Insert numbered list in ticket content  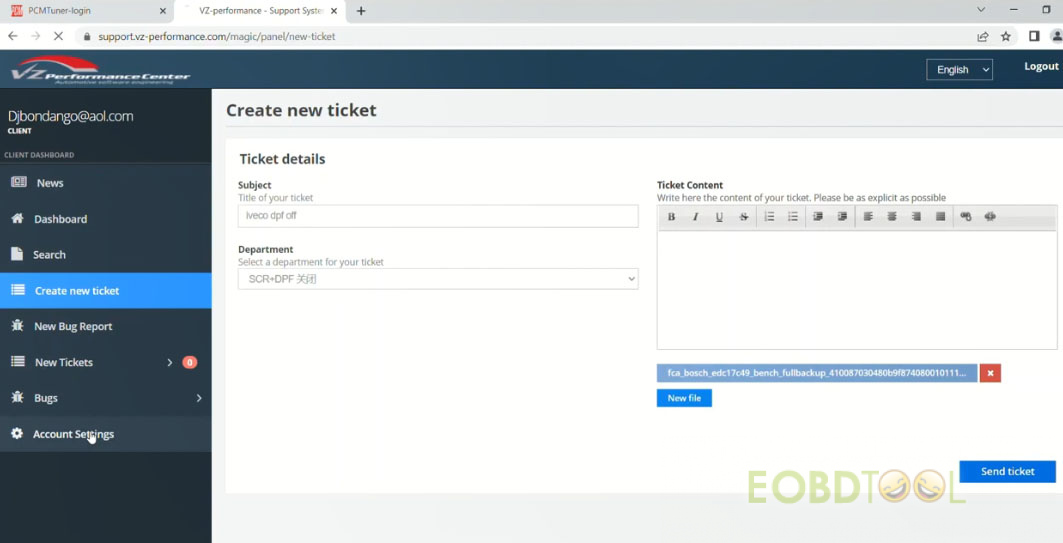[769, 217]
